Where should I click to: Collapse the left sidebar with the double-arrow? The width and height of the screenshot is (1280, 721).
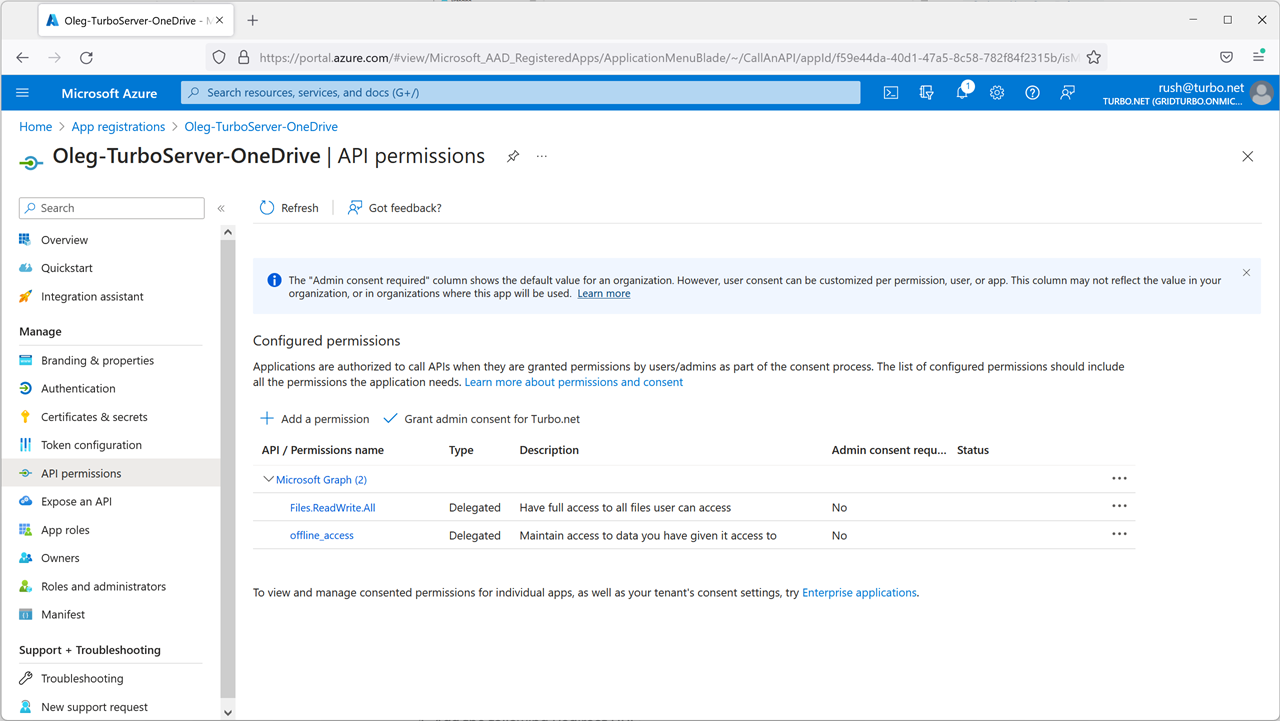(x=221, y=208)
